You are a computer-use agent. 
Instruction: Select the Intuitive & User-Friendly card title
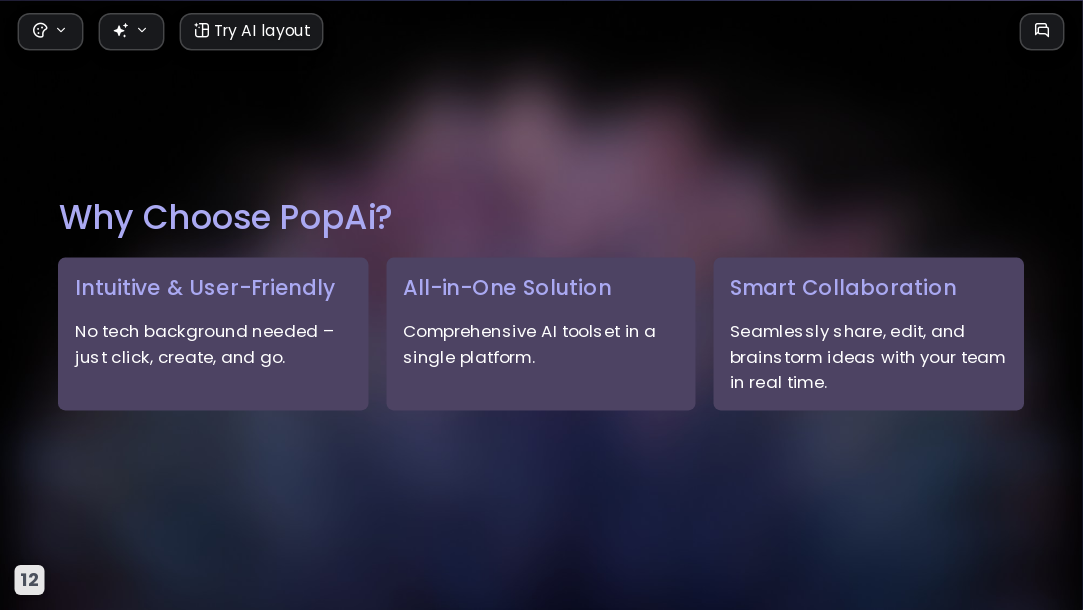point(205,288)
